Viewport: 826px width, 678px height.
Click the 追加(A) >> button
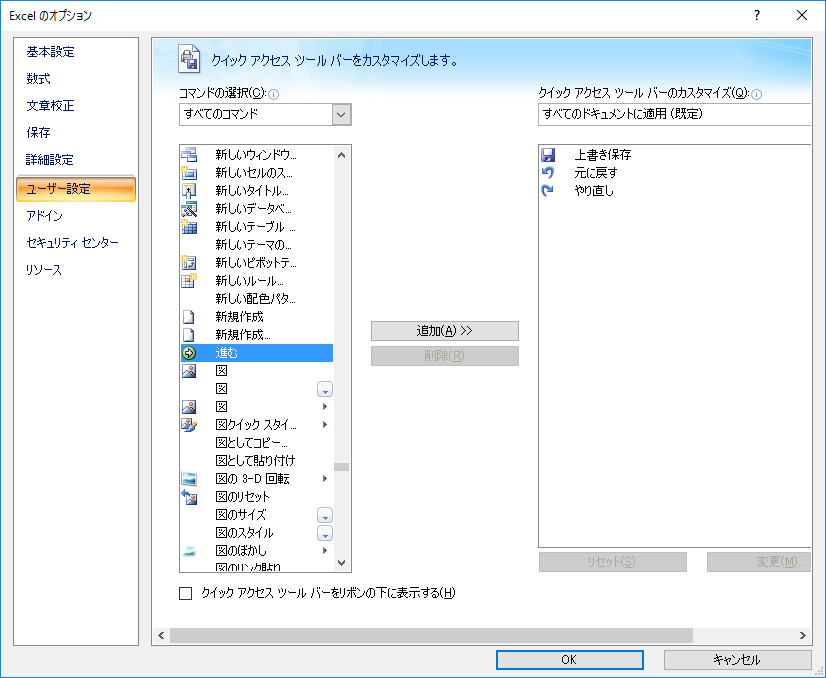click(x=445, y=331)
